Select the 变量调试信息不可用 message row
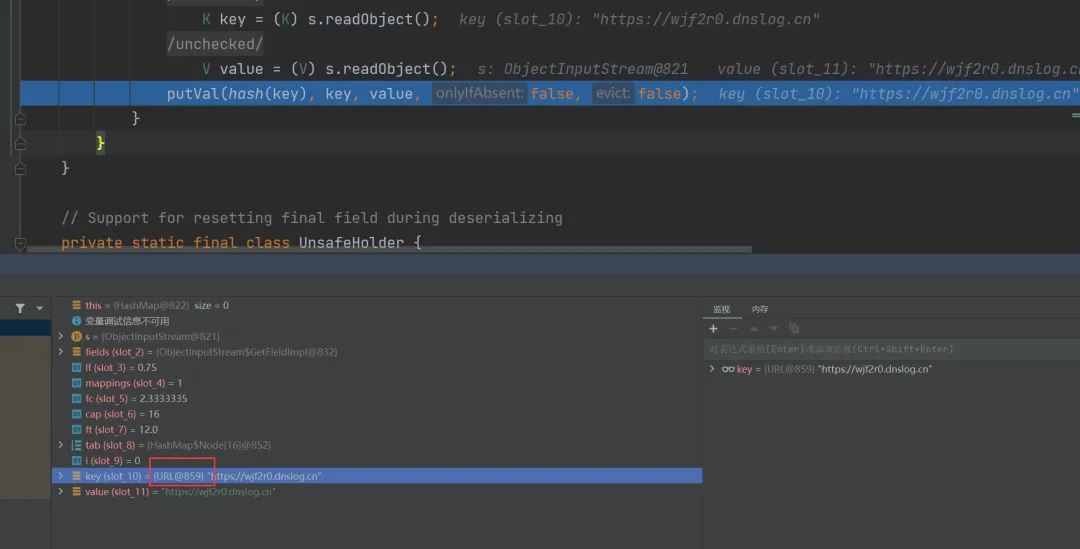 [377, 321]
